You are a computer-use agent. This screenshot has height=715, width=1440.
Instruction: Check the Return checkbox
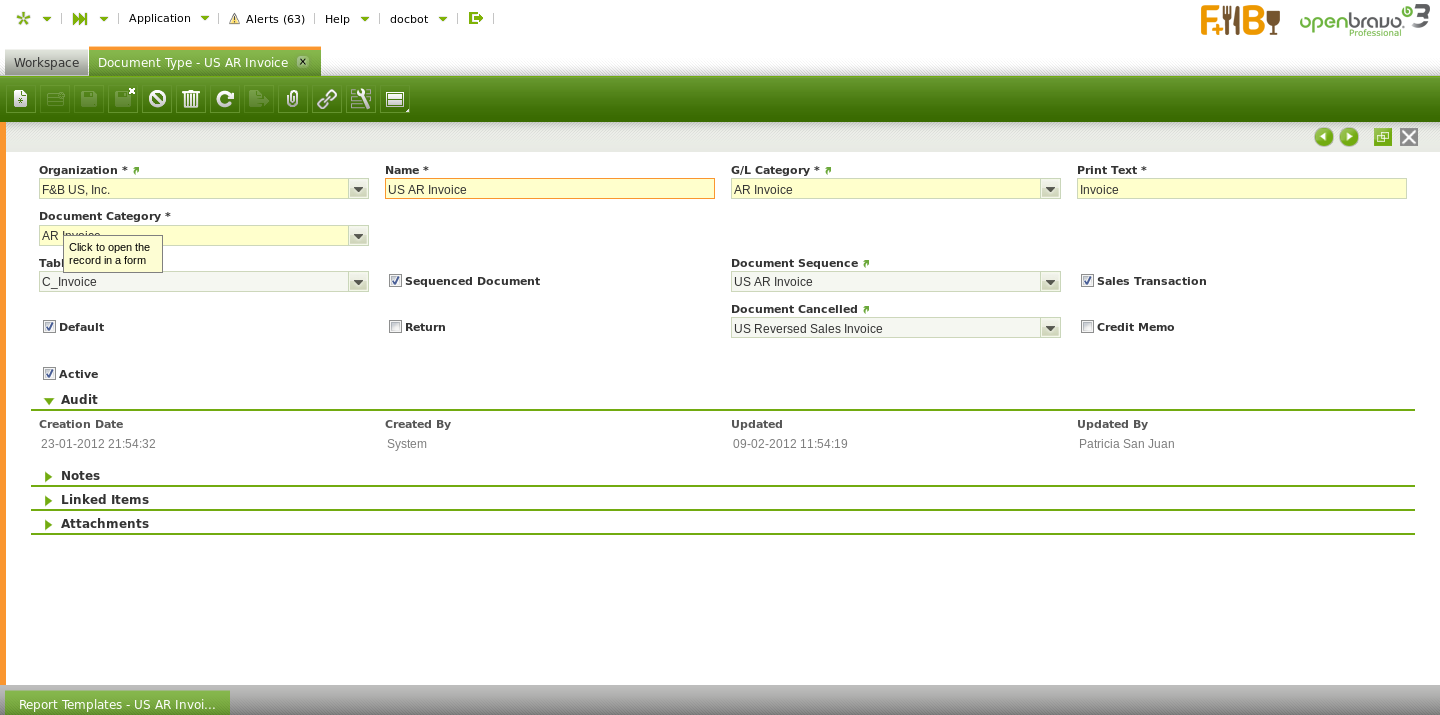coord(396,327)
